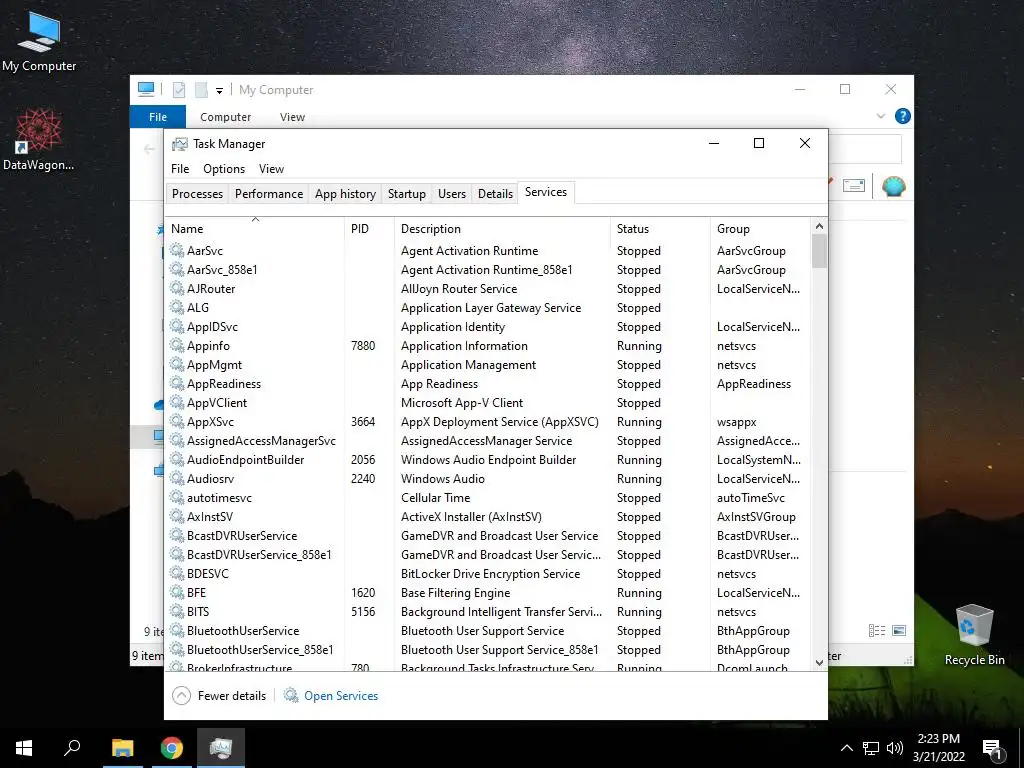The image size is (1024, 768).
Task: Switch to the Processes tab
Action: 197,193
